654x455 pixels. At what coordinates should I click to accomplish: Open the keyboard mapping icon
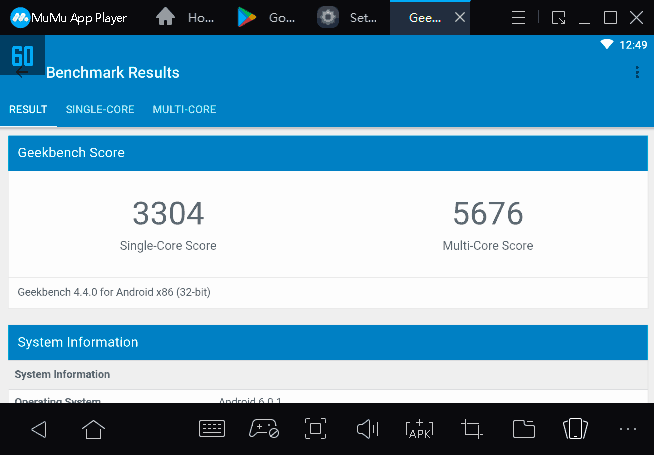[x=212, y=429]
